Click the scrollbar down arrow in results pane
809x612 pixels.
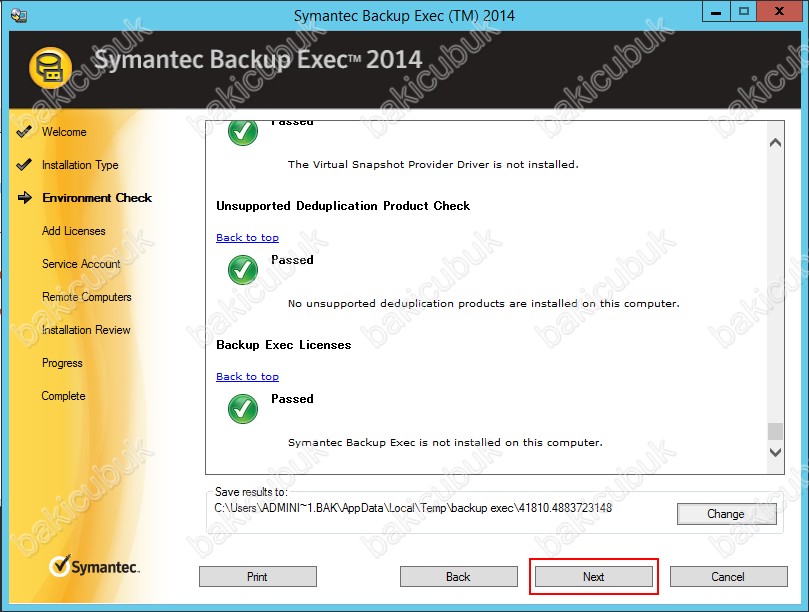click(775, 452)
